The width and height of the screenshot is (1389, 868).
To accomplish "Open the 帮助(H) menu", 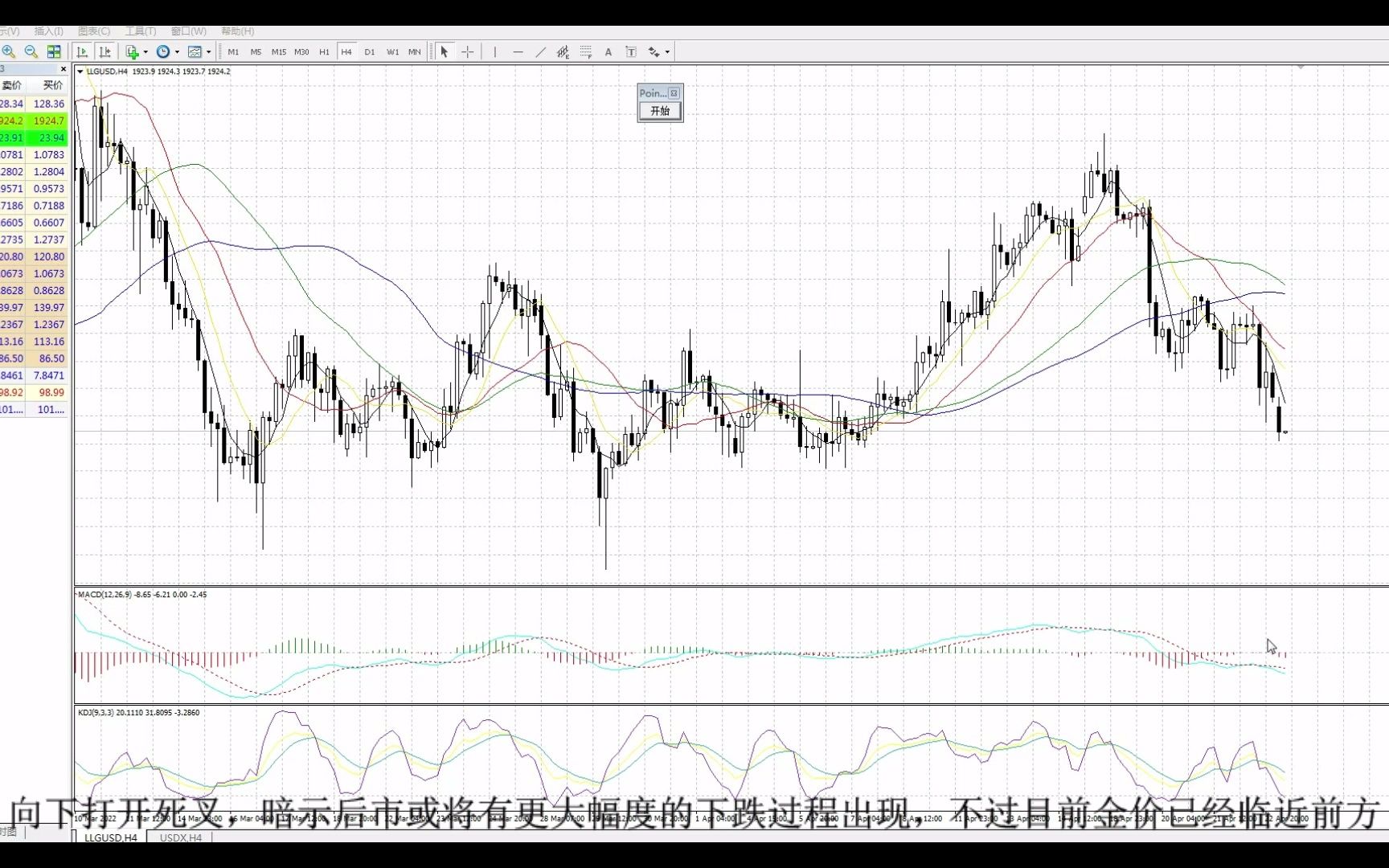I will pos(237,31).
